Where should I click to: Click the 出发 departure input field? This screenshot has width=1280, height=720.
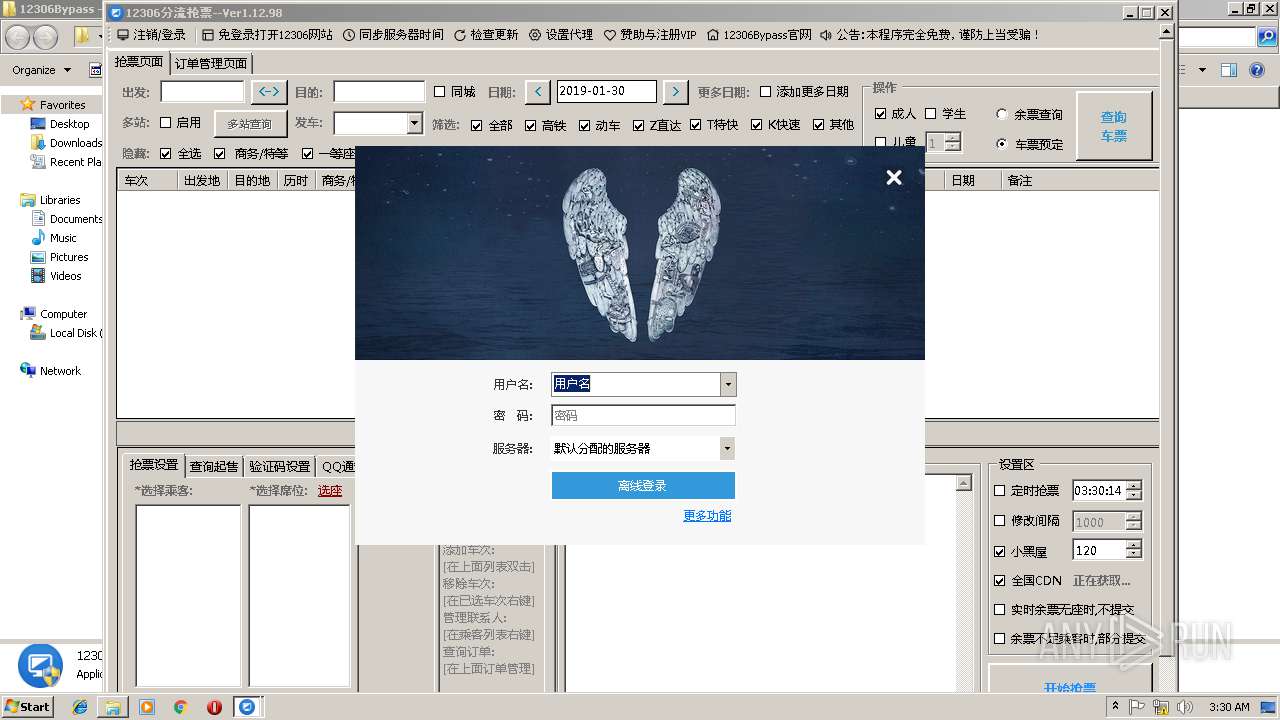pos(202,91)
